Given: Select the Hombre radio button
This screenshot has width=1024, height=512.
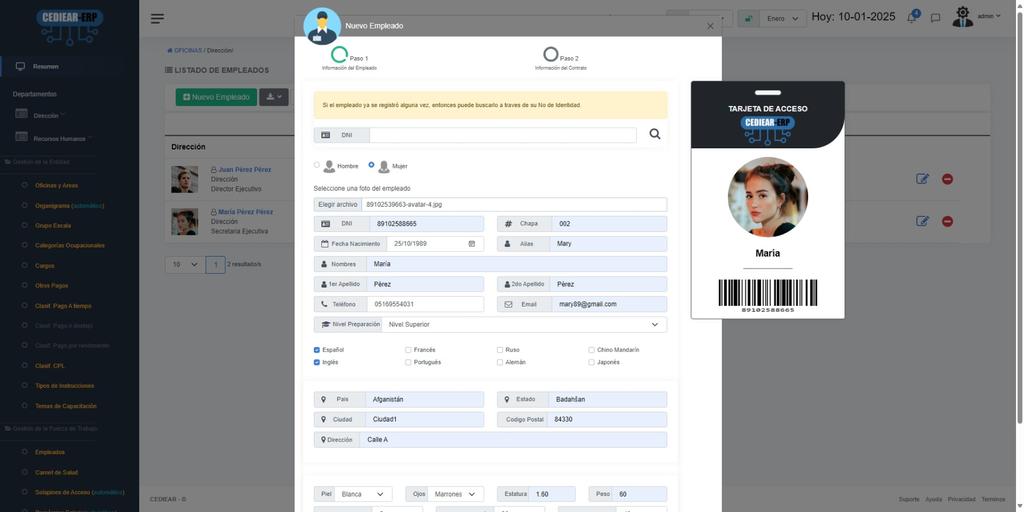Looking at the screenshot, I should pos(317,165).
